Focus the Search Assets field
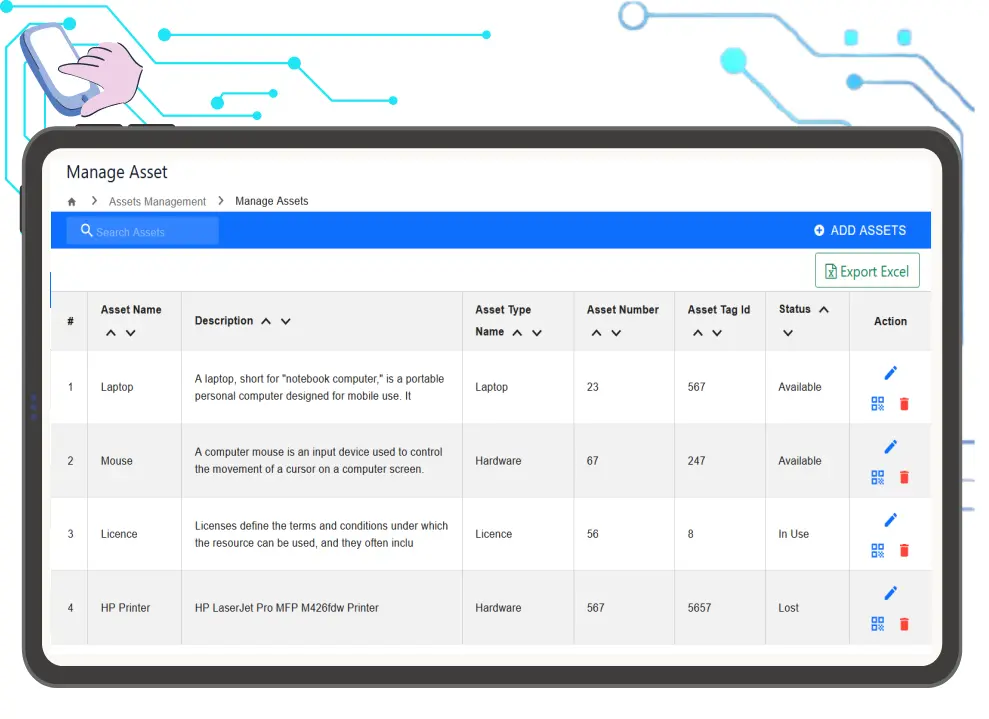989x719 pixels. [143, 231]
